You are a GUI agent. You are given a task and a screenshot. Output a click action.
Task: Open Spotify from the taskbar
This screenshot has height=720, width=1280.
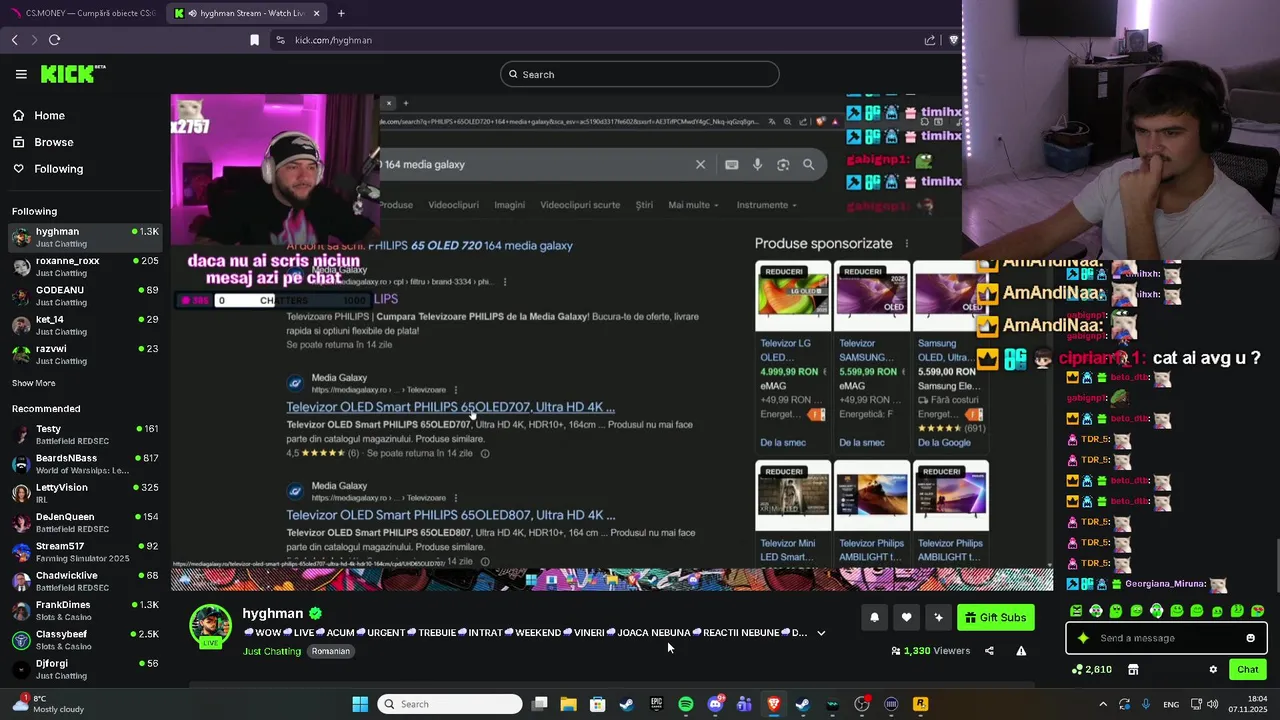686,704
